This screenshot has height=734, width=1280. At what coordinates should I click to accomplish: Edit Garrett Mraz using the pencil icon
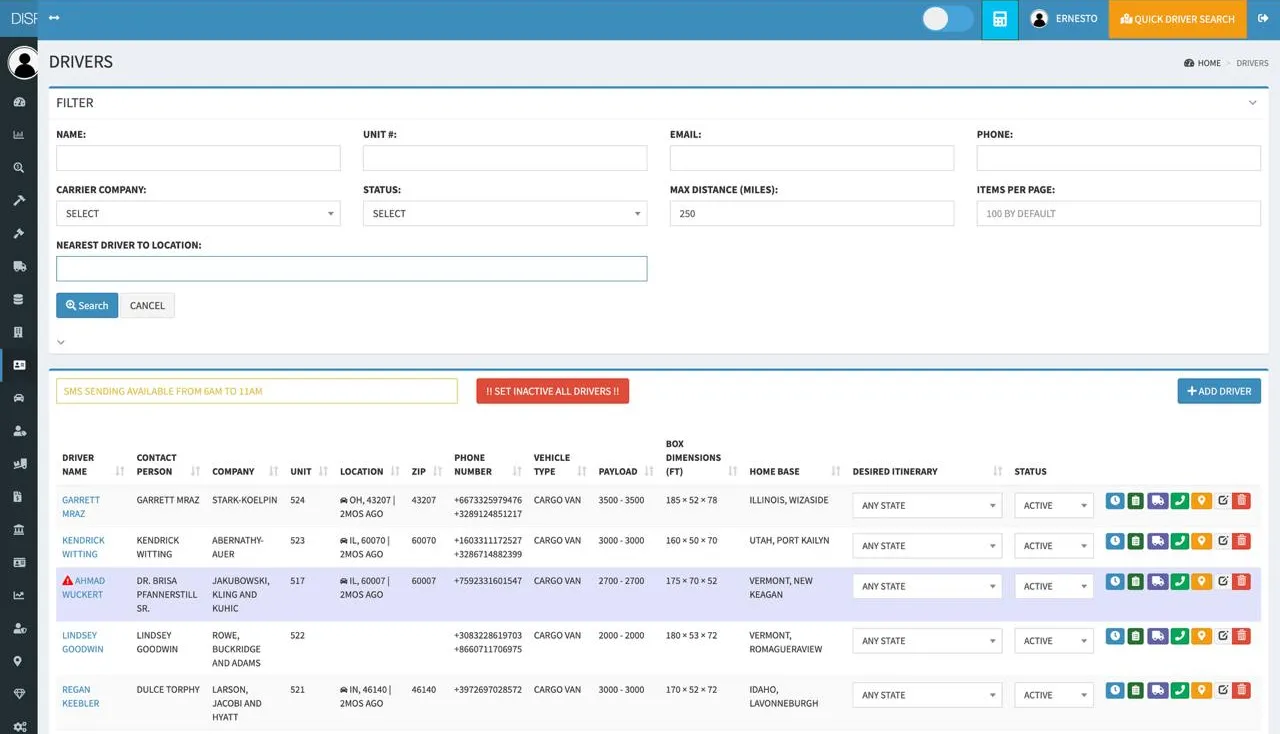point(1222,501)
